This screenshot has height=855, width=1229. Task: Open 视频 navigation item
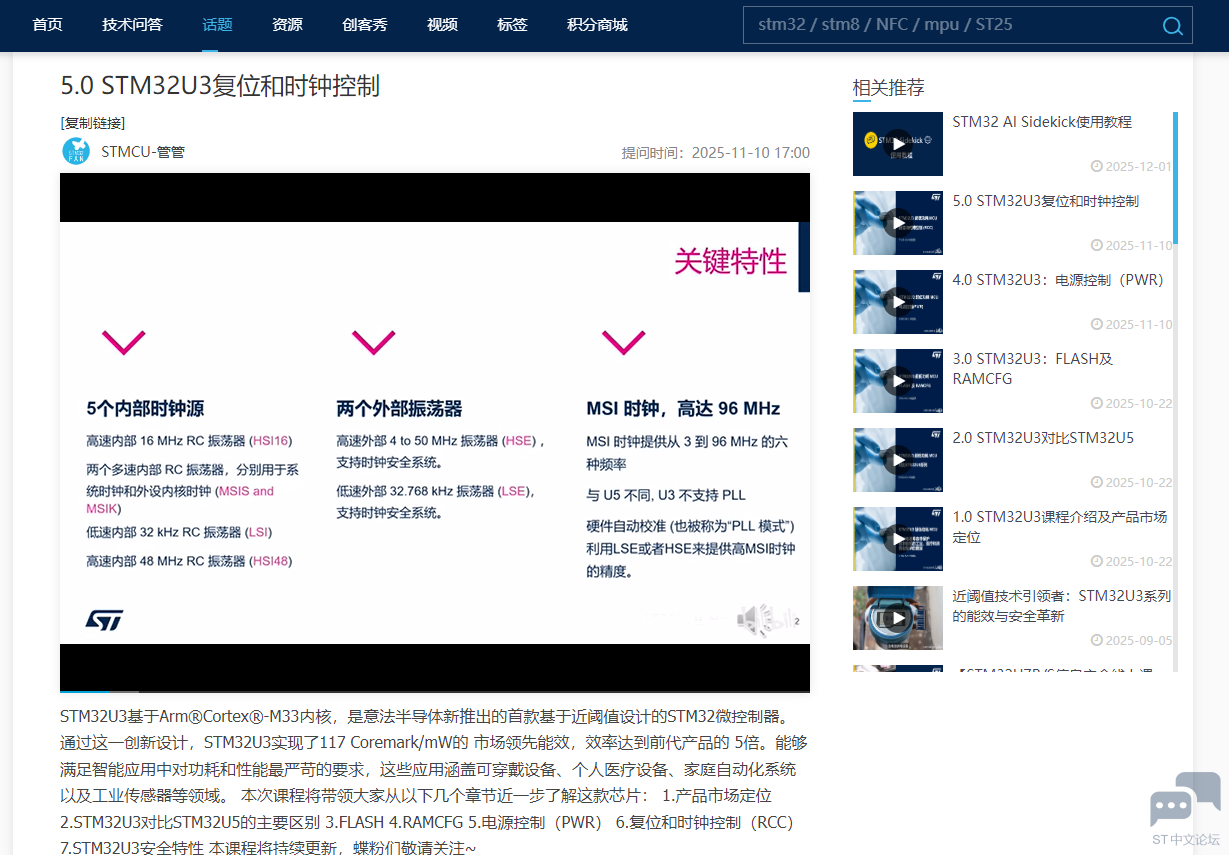pyautogui.click(x=442, y=25)
